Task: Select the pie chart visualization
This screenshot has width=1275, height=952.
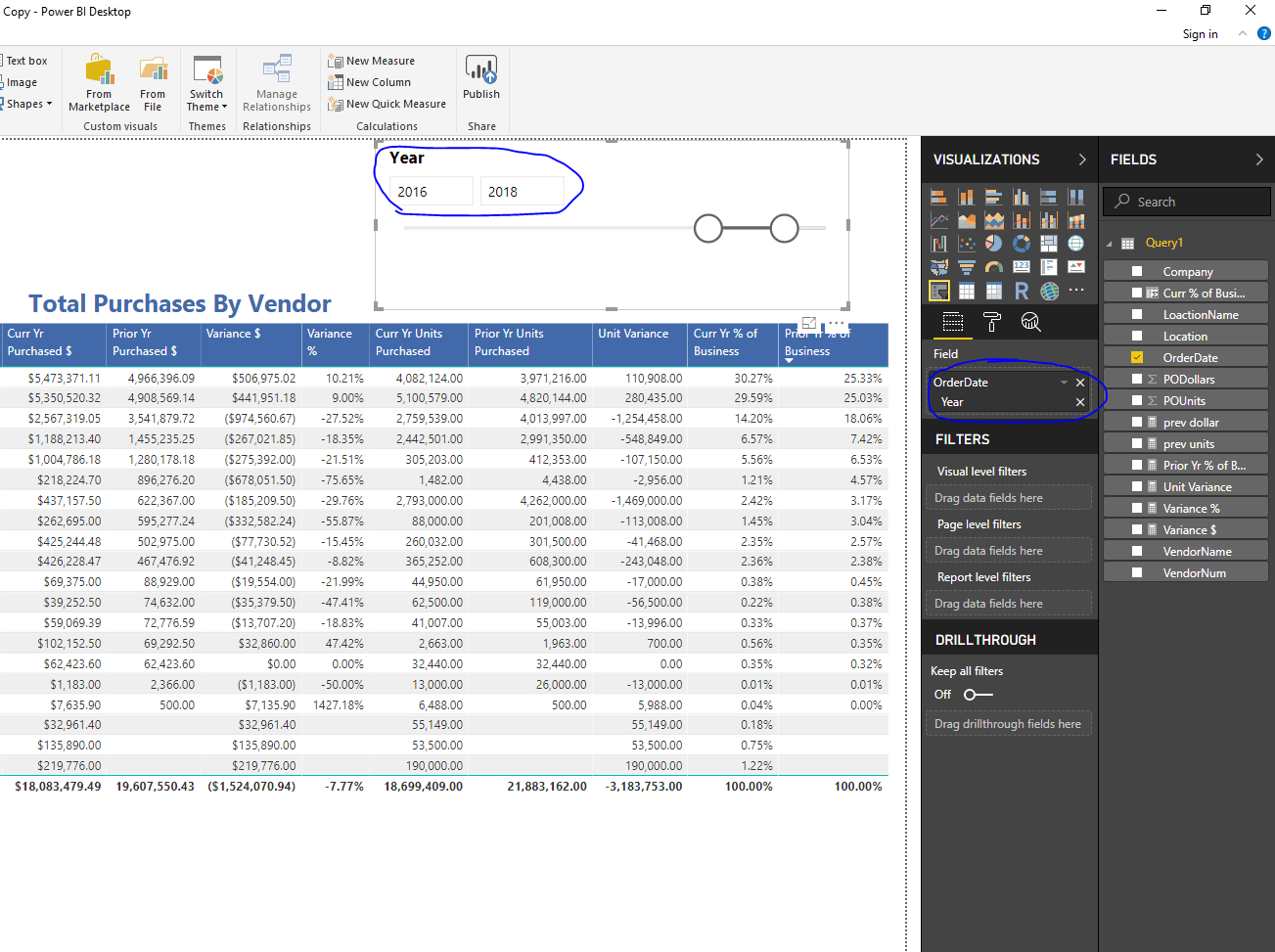Action: [x=994, y=244]
